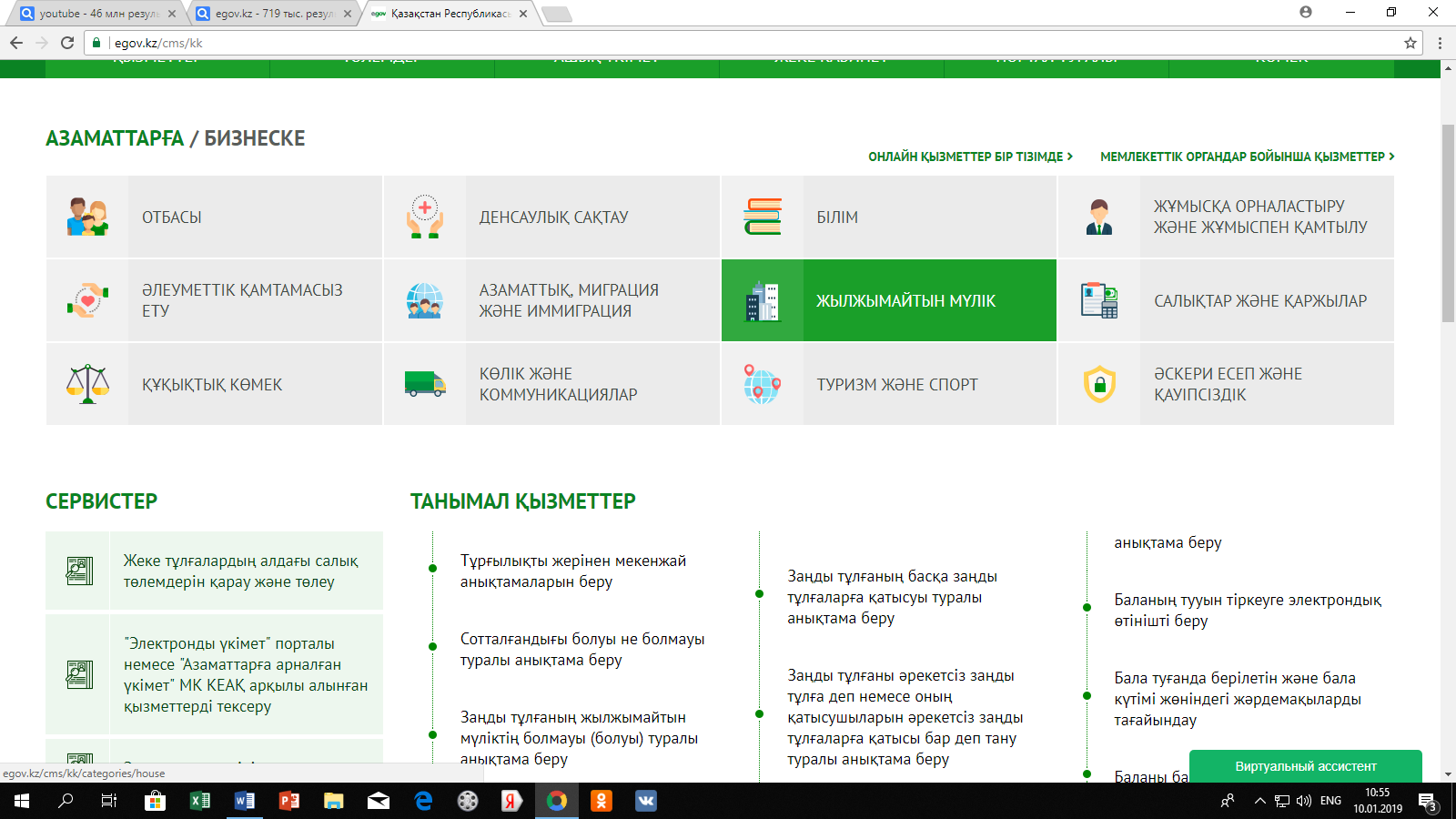Click the stacked books icon beside БІЛІМ
Viewport: 1456px width, 819px height.
click(x=763, y=217)
